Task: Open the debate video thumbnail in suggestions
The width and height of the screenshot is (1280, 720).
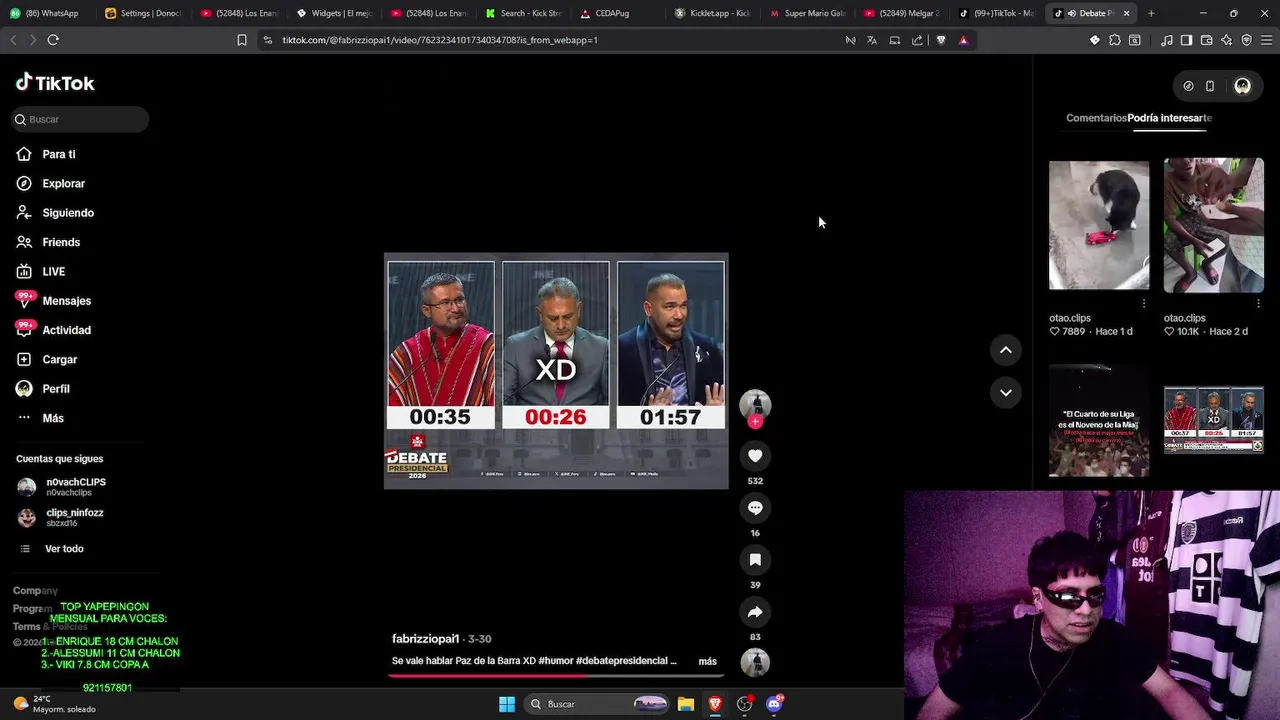Action: point(1213,421)
